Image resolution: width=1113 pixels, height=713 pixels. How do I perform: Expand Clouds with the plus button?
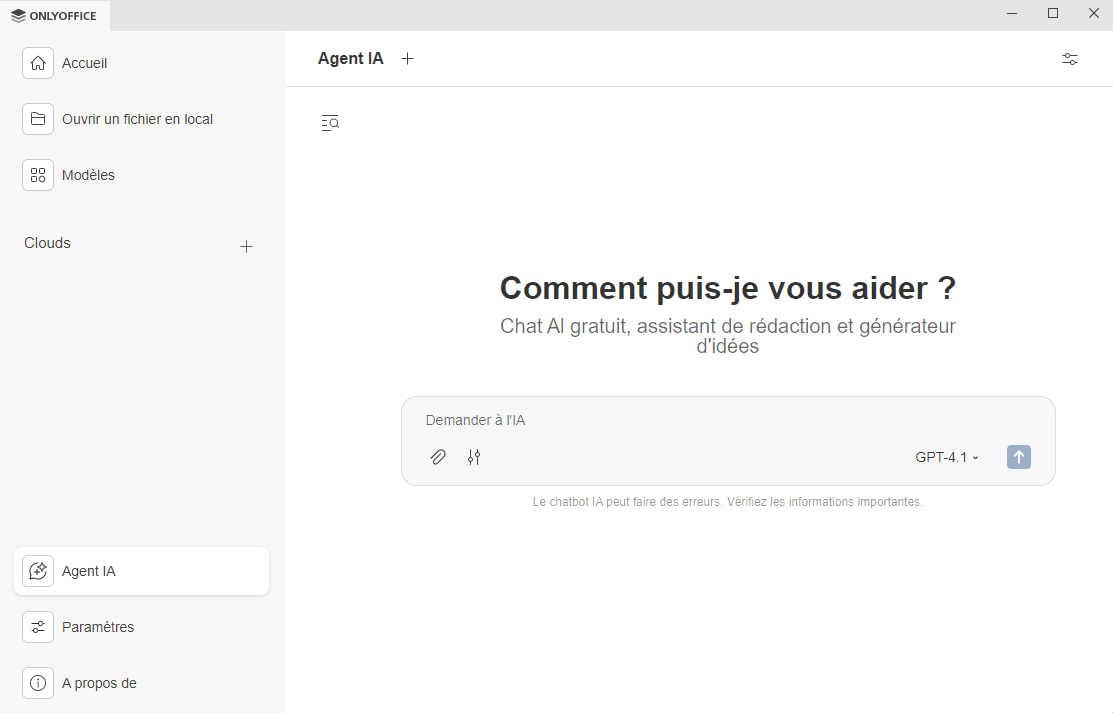246,246
